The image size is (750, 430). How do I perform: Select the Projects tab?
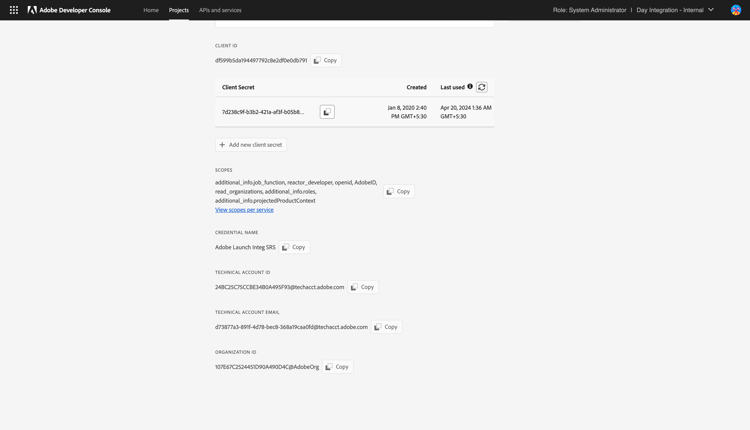pyautogui.click(x=178, y=10)
